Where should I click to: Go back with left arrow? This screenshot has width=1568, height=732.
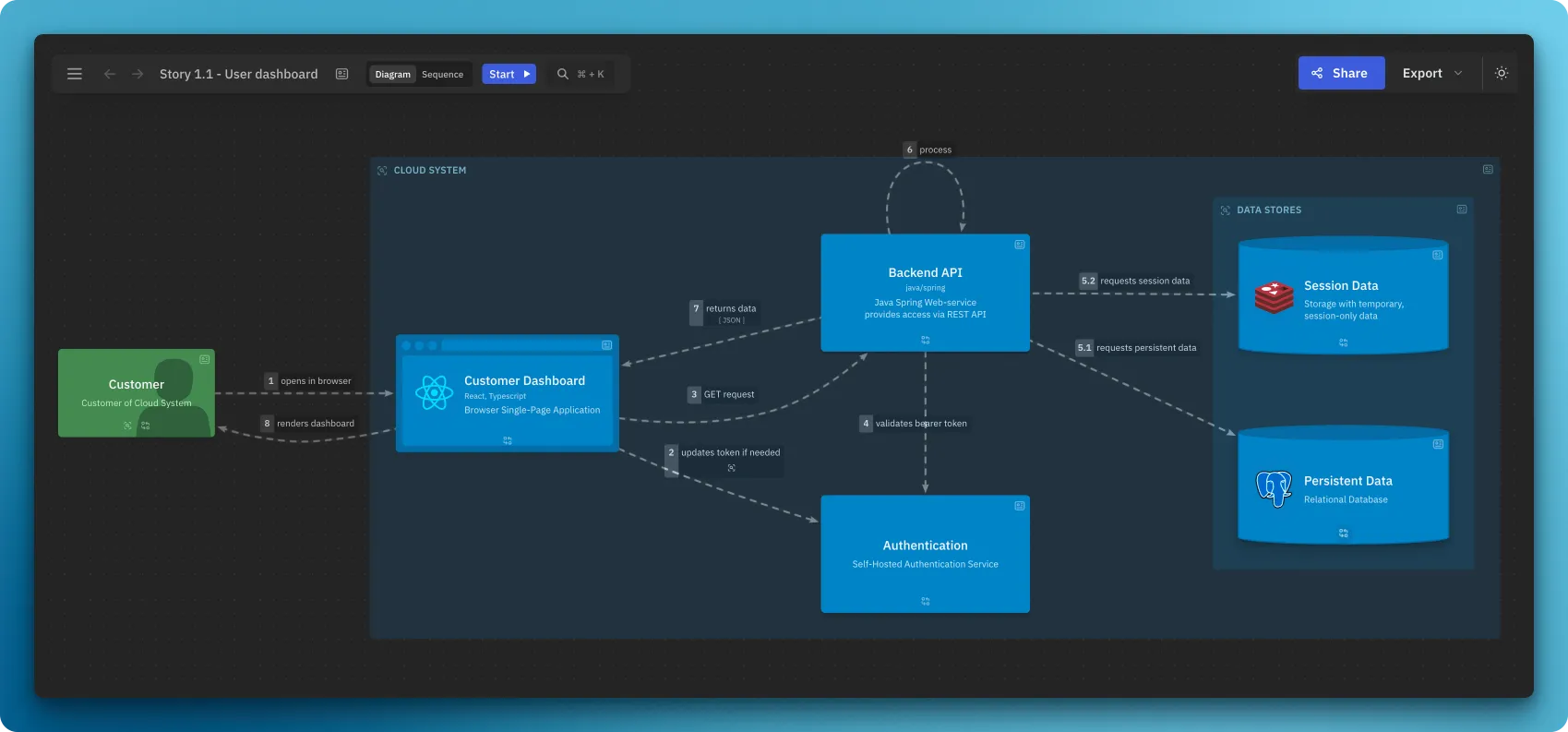pos(110,74)
